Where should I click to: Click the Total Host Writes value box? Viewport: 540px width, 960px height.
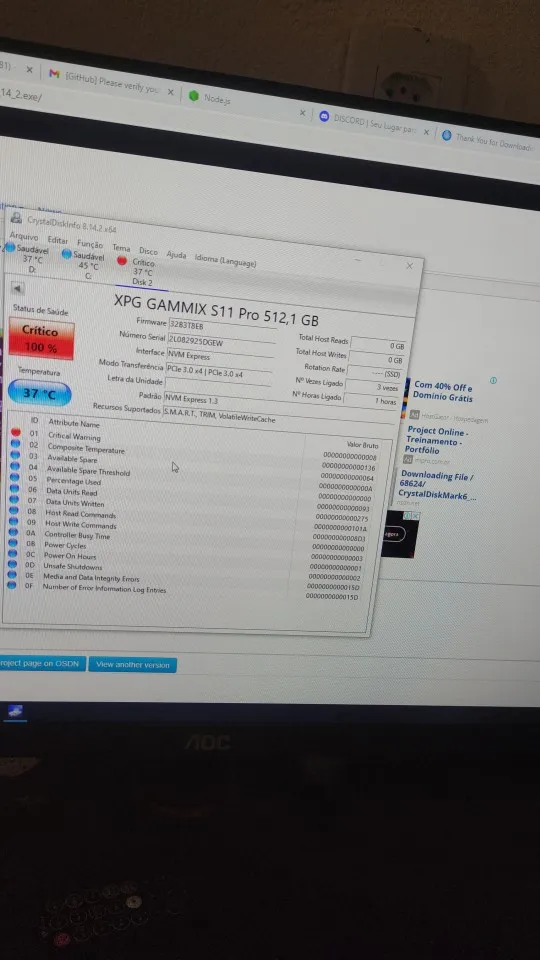click(376, 359)
